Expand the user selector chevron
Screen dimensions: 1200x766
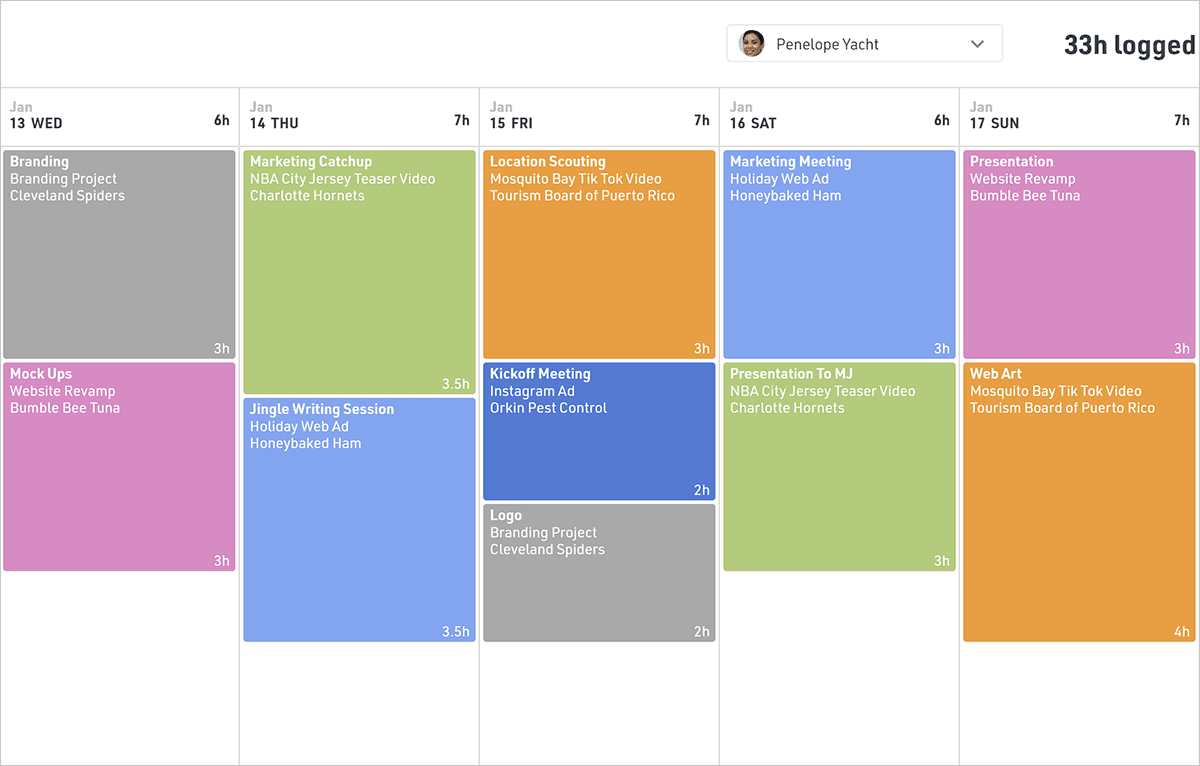[978, 44]
